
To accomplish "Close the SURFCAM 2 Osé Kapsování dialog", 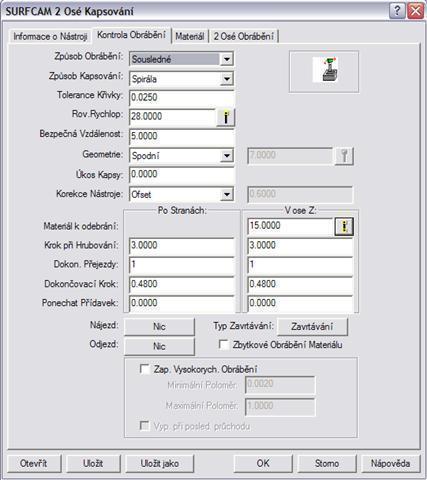I will click(416, 11).
